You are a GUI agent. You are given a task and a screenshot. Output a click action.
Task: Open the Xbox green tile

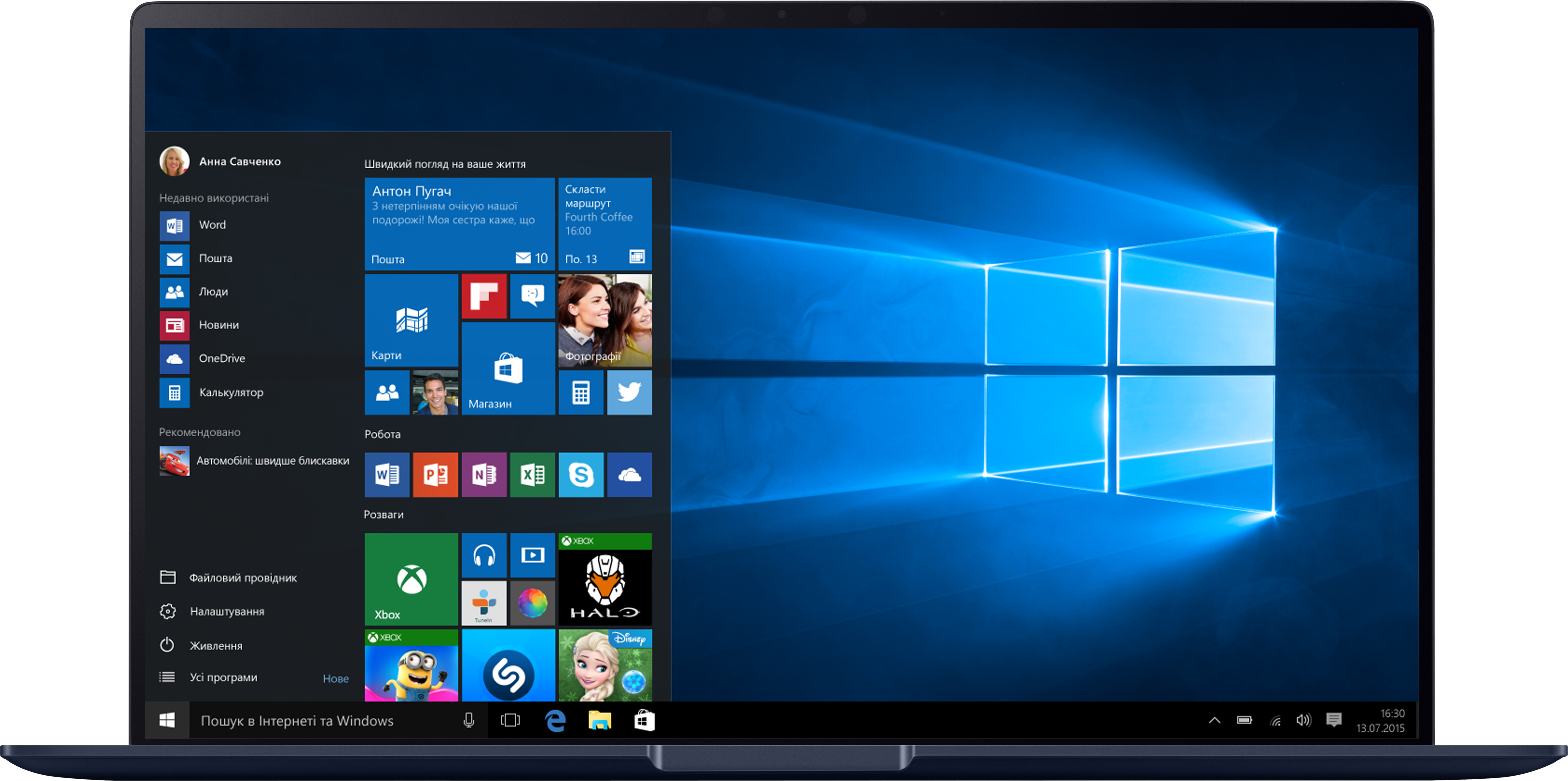411,579
